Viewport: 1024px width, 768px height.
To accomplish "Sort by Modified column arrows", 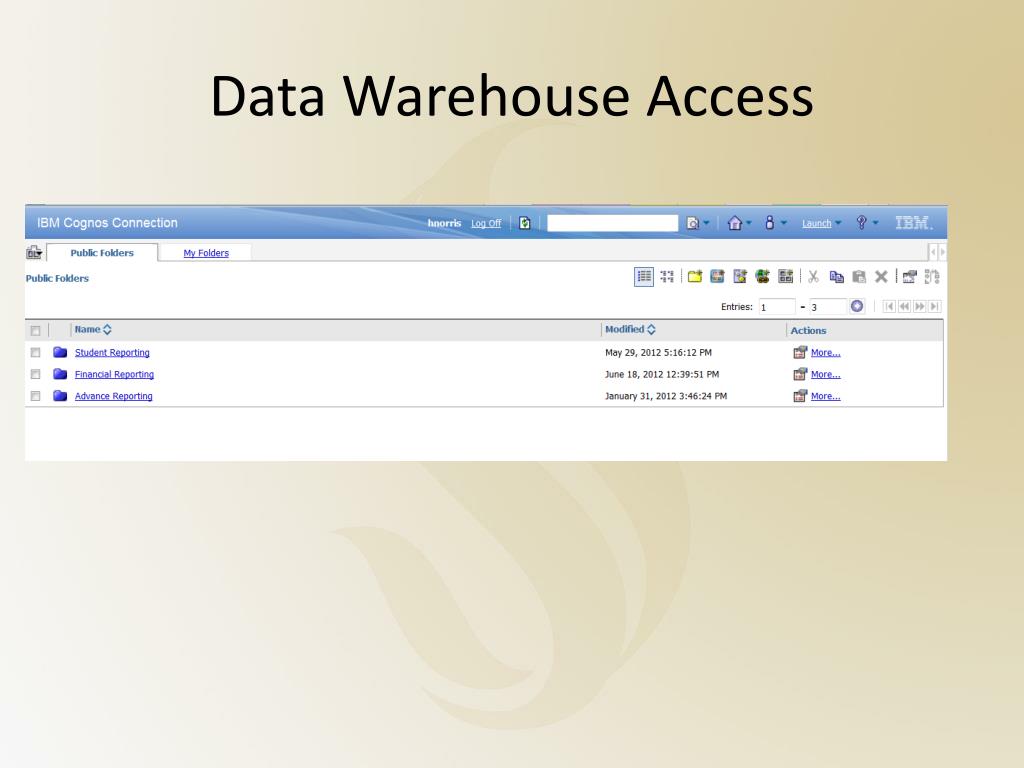I will [x=651, y=330].
